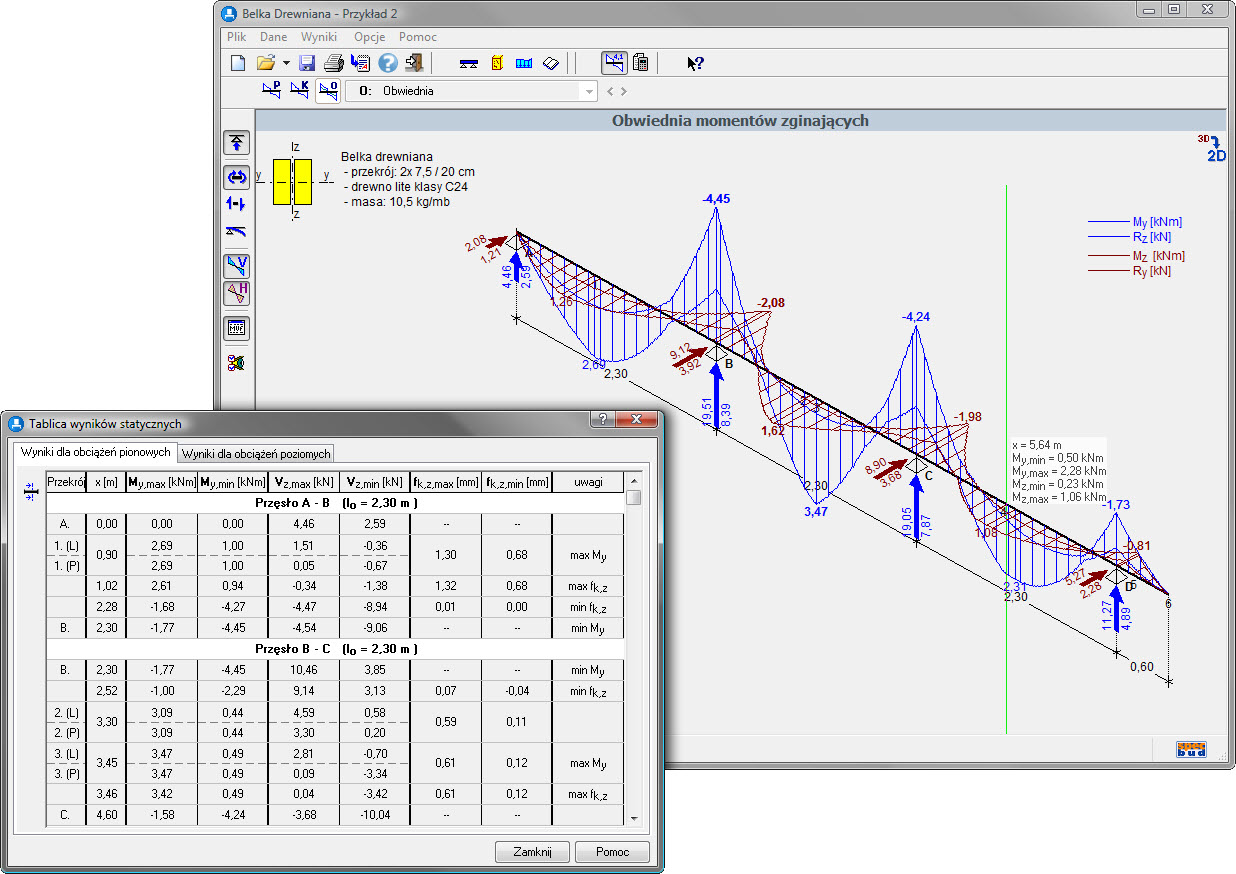The width and height of the screenshot is (1236, 874).
Task: Show bending moments diagram from left sidebar
Action: coord(236,177)
